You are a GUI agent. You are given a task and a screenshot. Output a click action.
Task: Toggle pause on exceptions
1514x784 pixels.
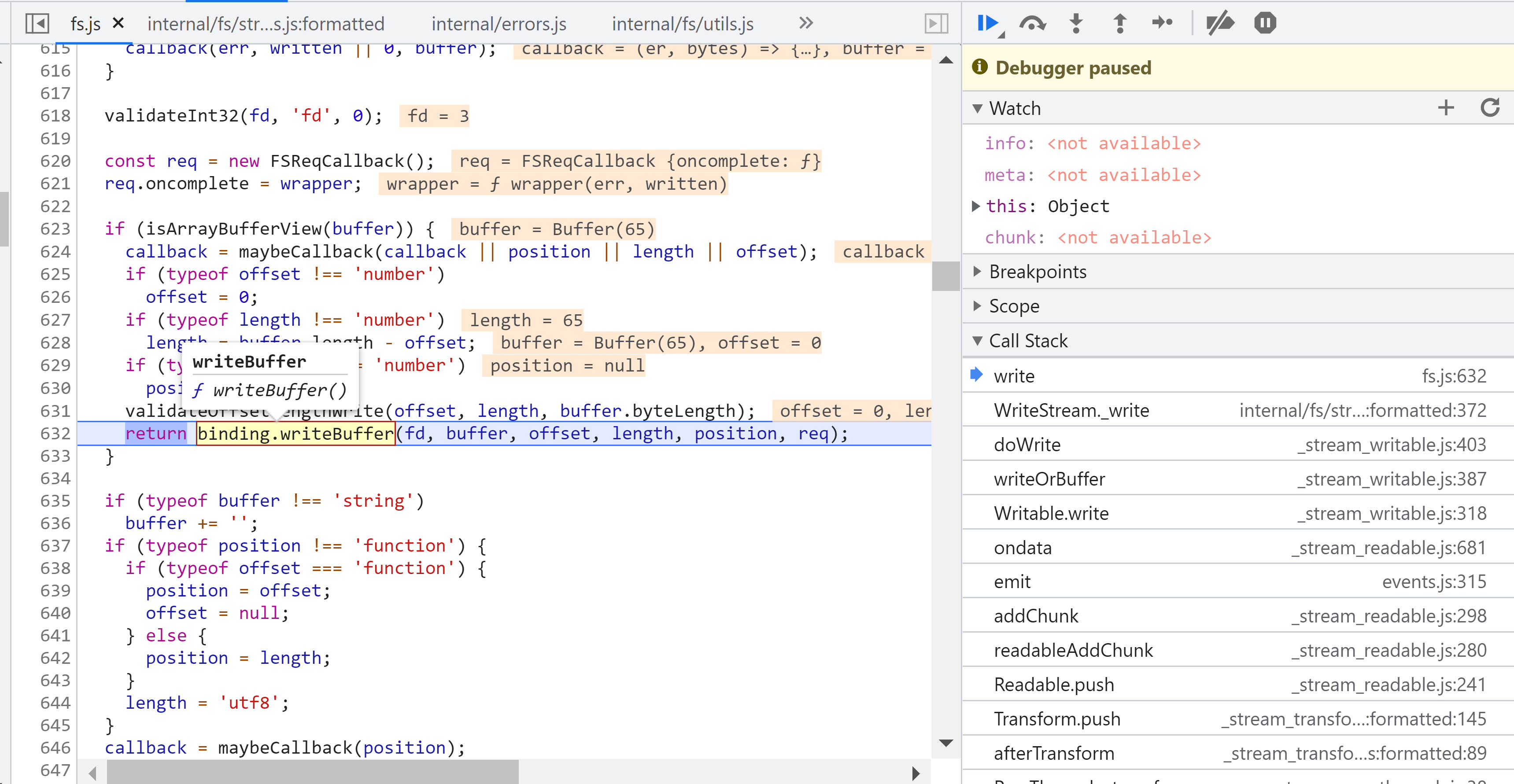point(1265,23)
